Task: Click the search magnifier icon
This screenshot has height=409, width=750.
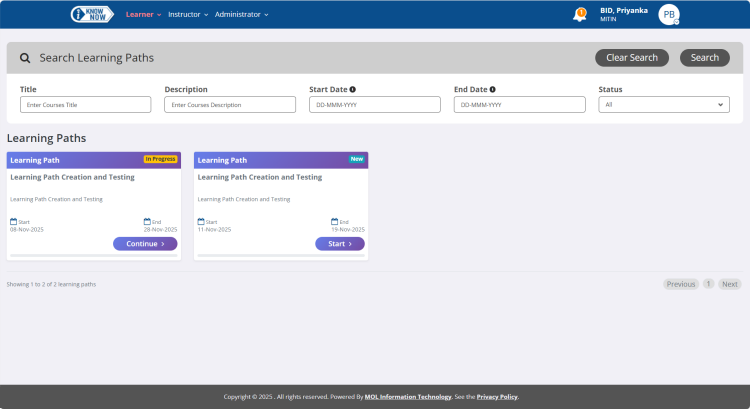Action: click(25, 58)
